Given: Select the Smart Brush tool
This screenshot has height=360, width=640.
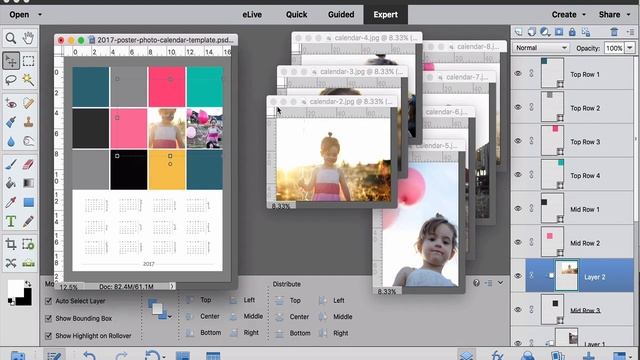Looking at the screenshot, I should click(x=11, y=122).
